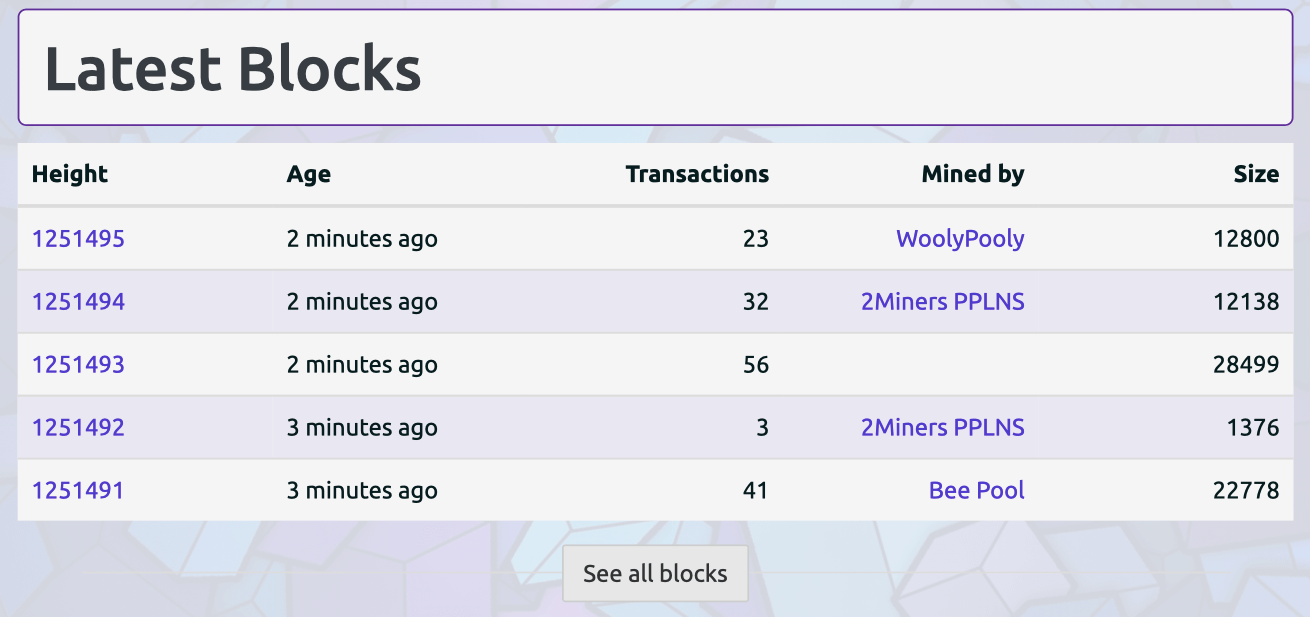Image resolution: width=1310 pixels, height=617 pixels.
Task: Open 2Miners PPLNS link for block 1251492
Action: (x=943, y=427)
